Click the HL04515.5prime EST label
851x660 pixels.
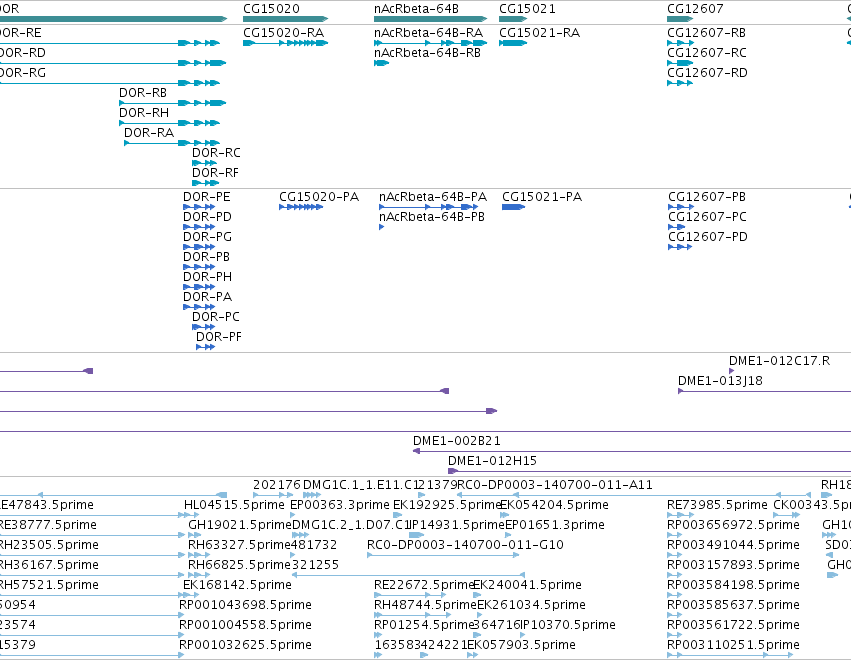(234, 505)
